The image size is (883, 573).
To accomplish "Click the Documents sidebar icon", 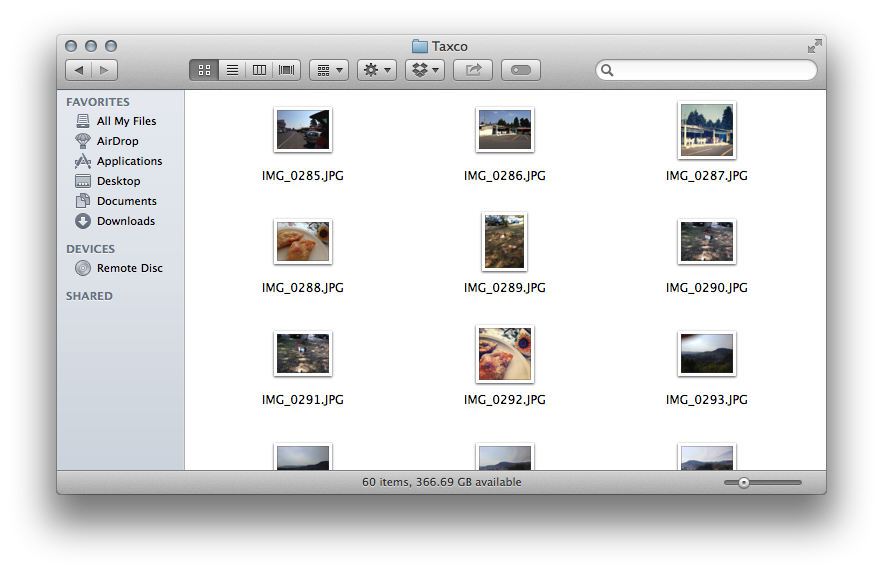I will 83,201.
